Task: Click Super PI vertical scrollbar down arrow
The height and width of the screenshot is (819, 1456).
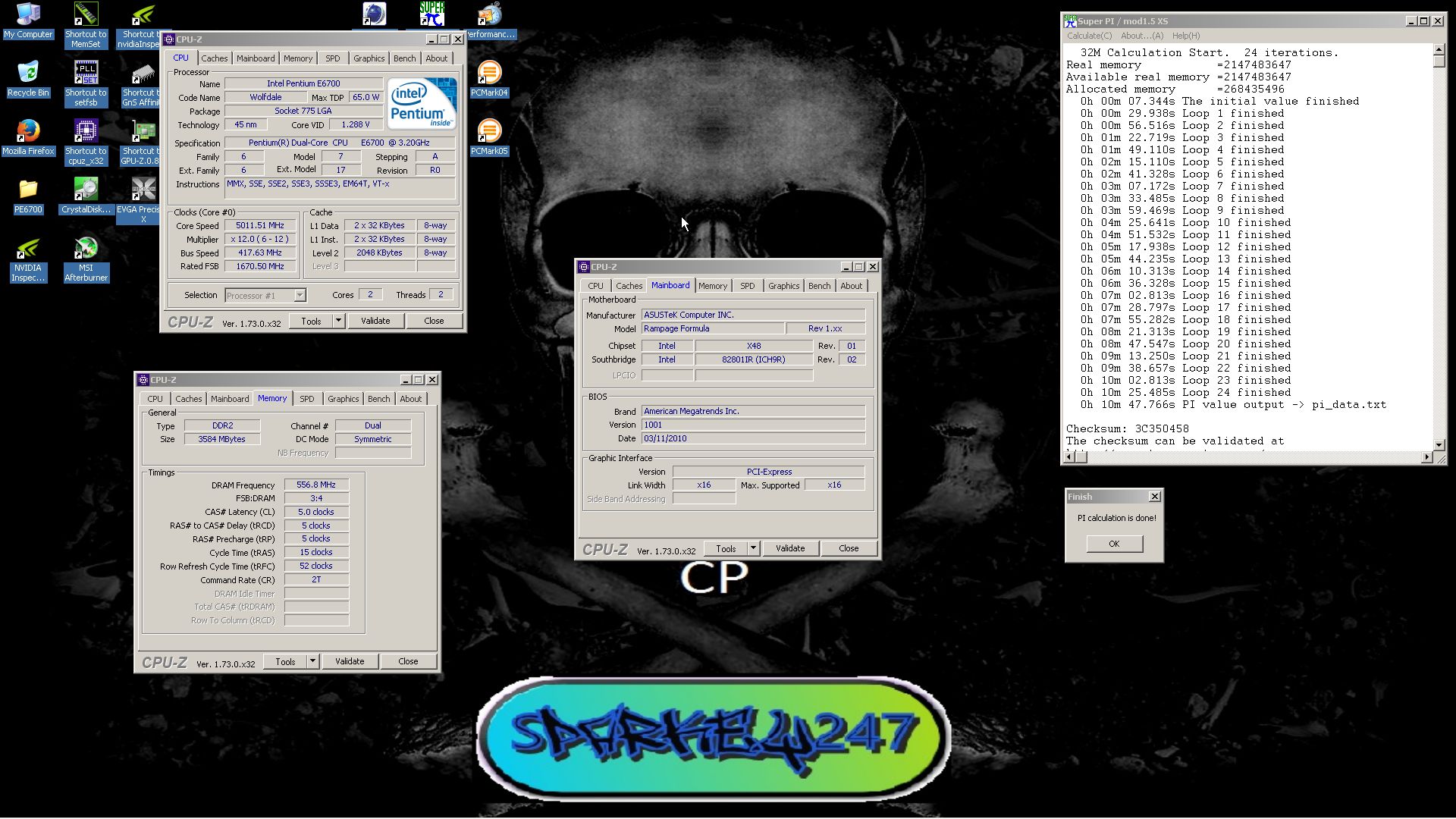Action: (1439, 445)
